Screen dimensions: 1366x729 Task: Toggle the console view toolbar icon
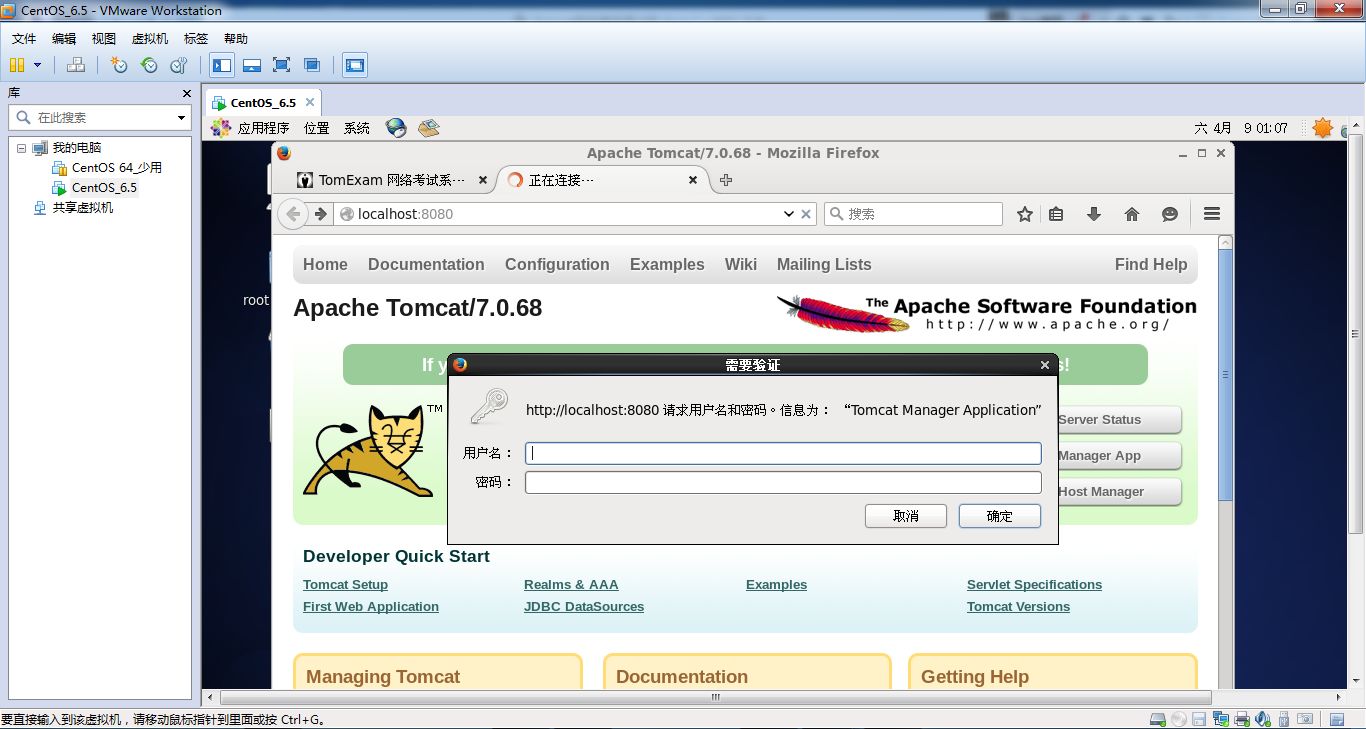coord(355,65)
